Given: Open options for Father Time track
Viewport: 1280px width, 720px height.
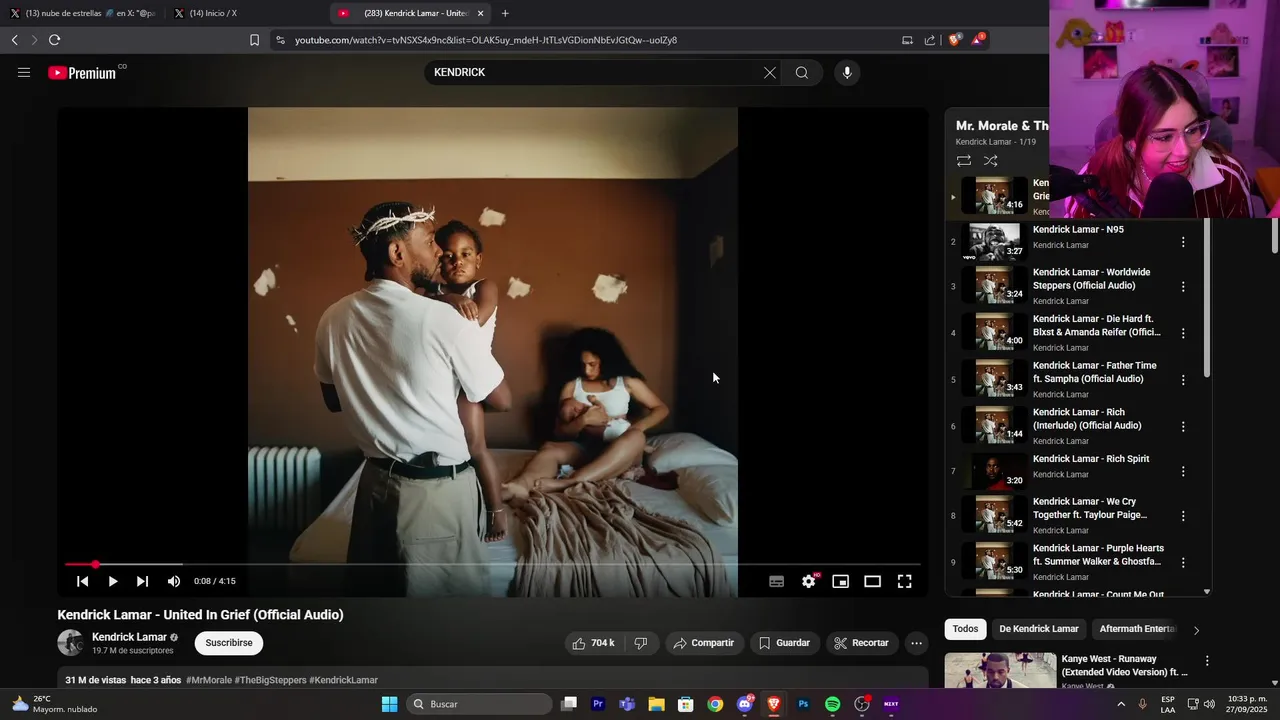Looking at the screenshot, I should click(x=1183, y=380).
